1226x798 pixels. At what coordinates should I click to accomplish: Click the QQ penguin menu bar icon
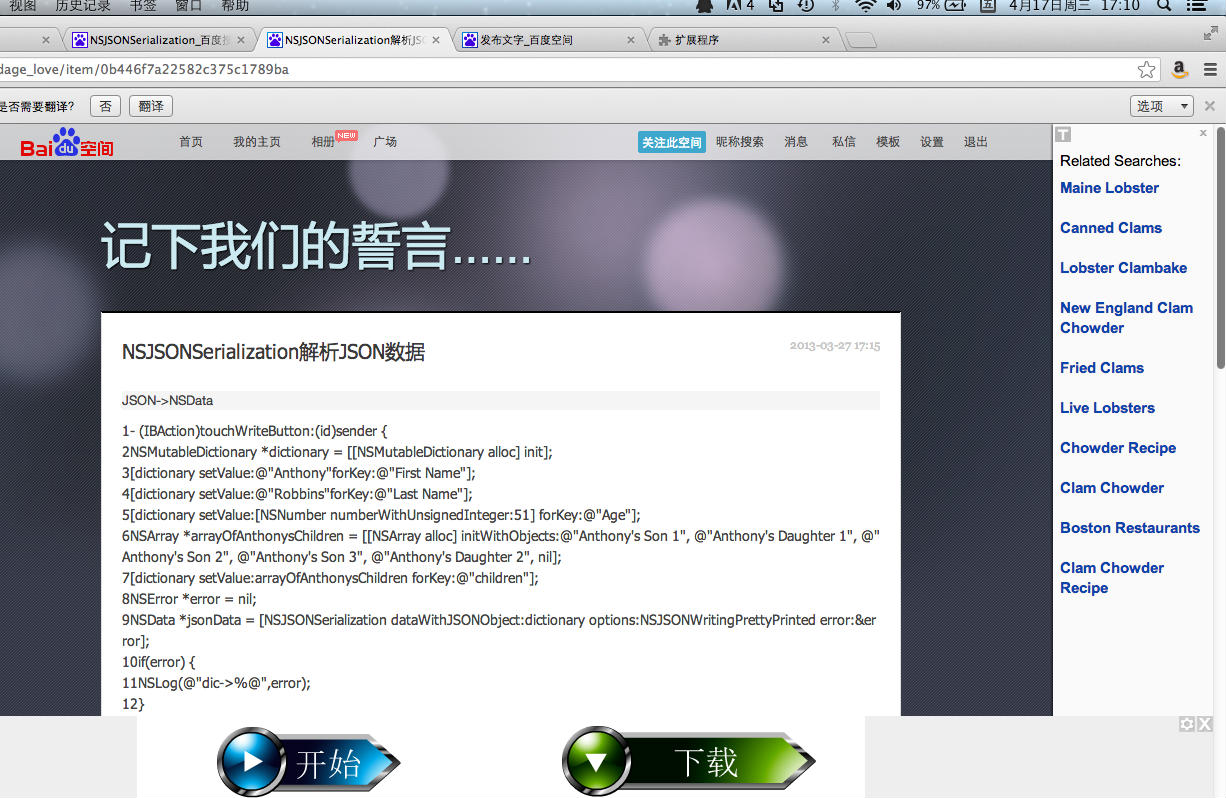point(704,5)
